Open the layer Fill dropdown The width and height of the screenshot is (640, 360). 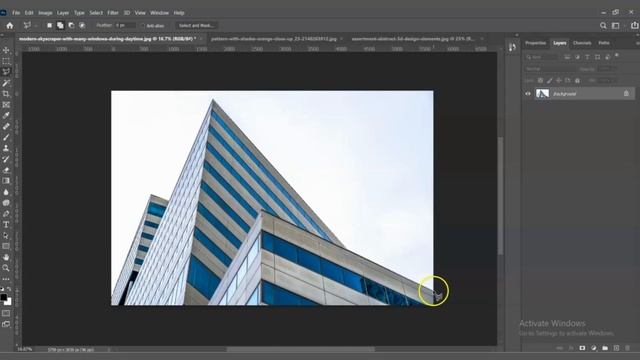coord(607,80)
